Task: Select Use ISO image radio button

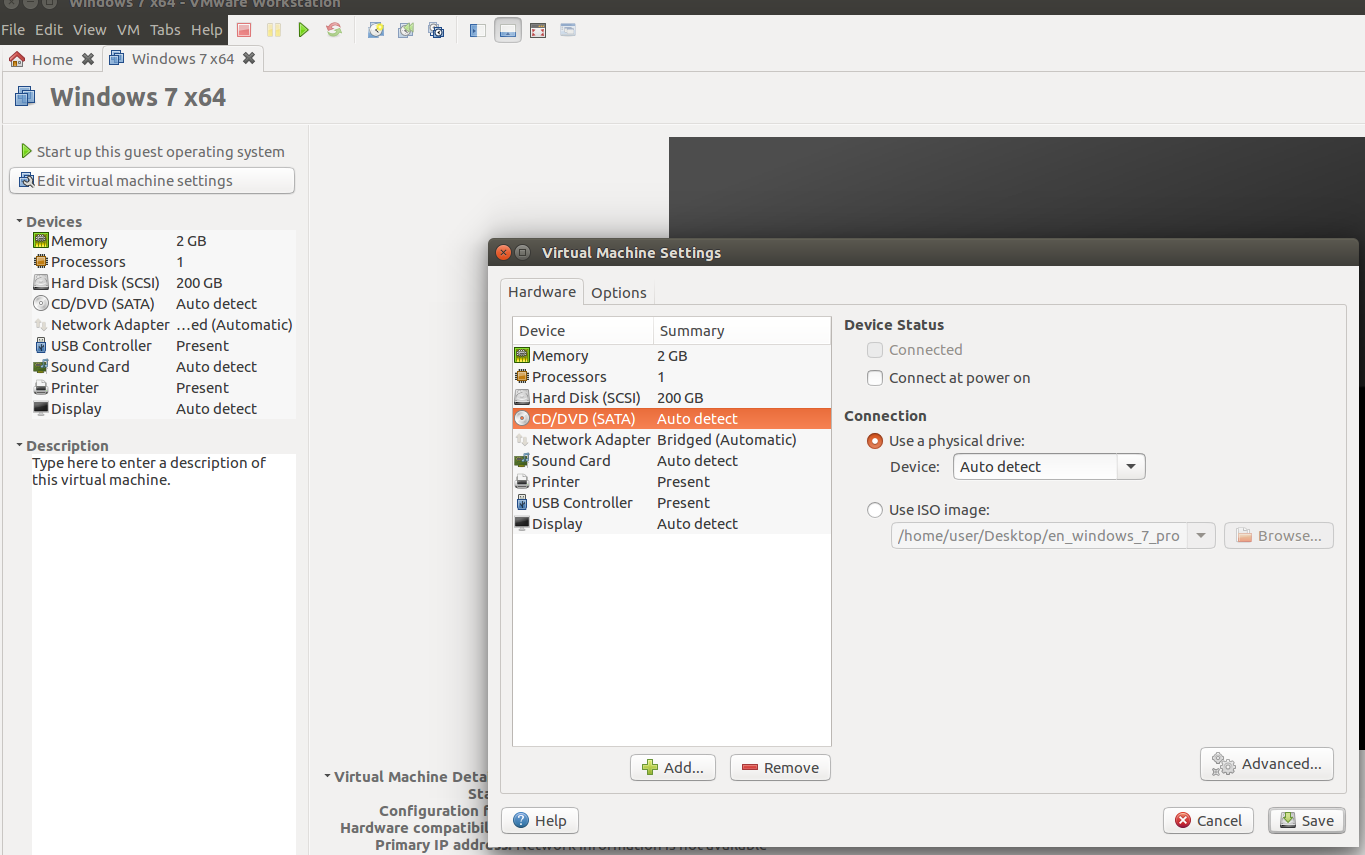Action: pos(875,510)
